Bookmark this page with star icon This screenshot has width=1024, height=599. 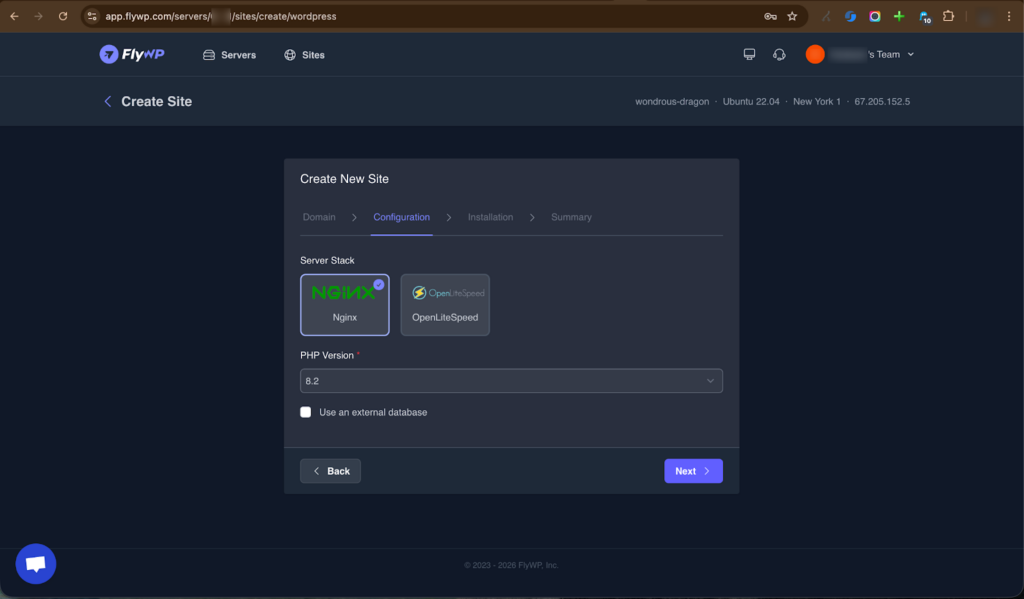792,16
